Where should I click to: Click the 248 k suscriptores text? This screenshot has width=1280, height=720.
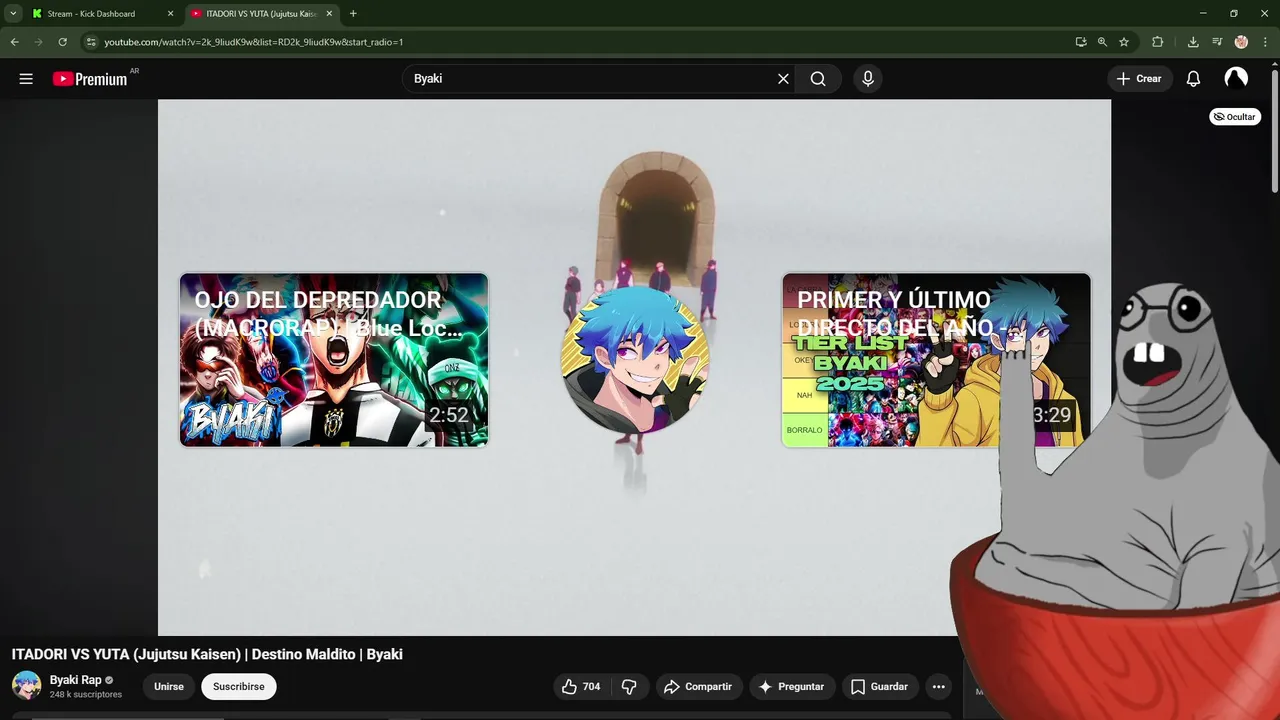(86, 695)
